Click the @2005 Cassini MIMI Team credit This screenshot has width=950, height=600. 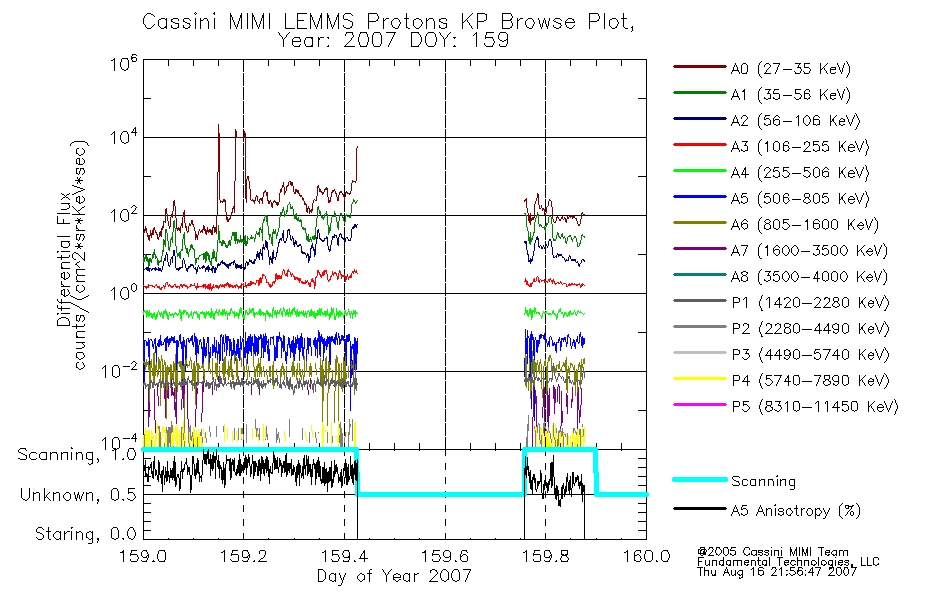coord(773,552)
